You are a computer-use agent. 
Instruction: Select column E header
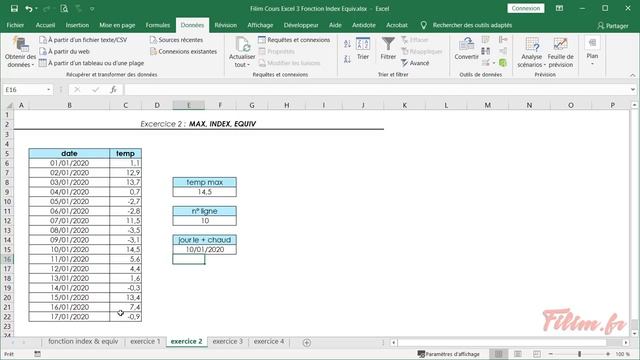[x=189, y=105]
